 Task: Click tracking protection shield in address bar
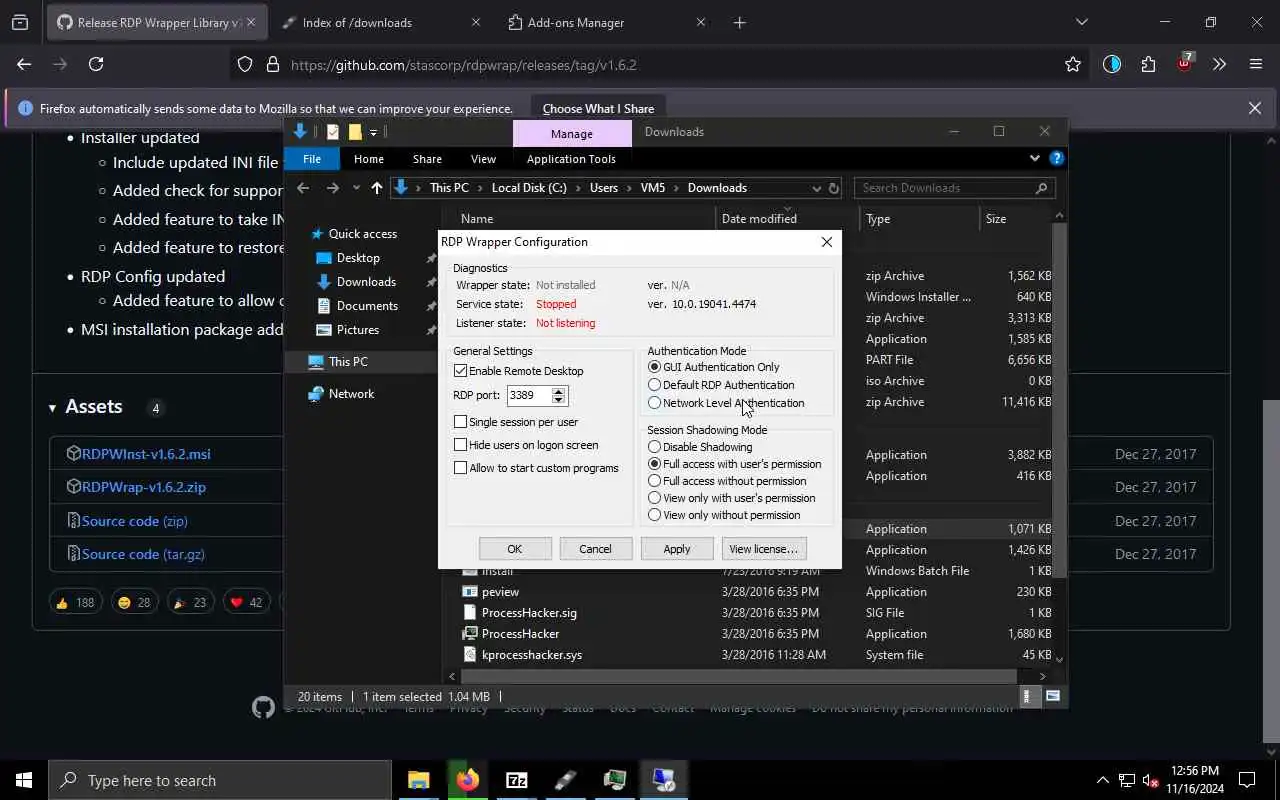pos(245,64)
